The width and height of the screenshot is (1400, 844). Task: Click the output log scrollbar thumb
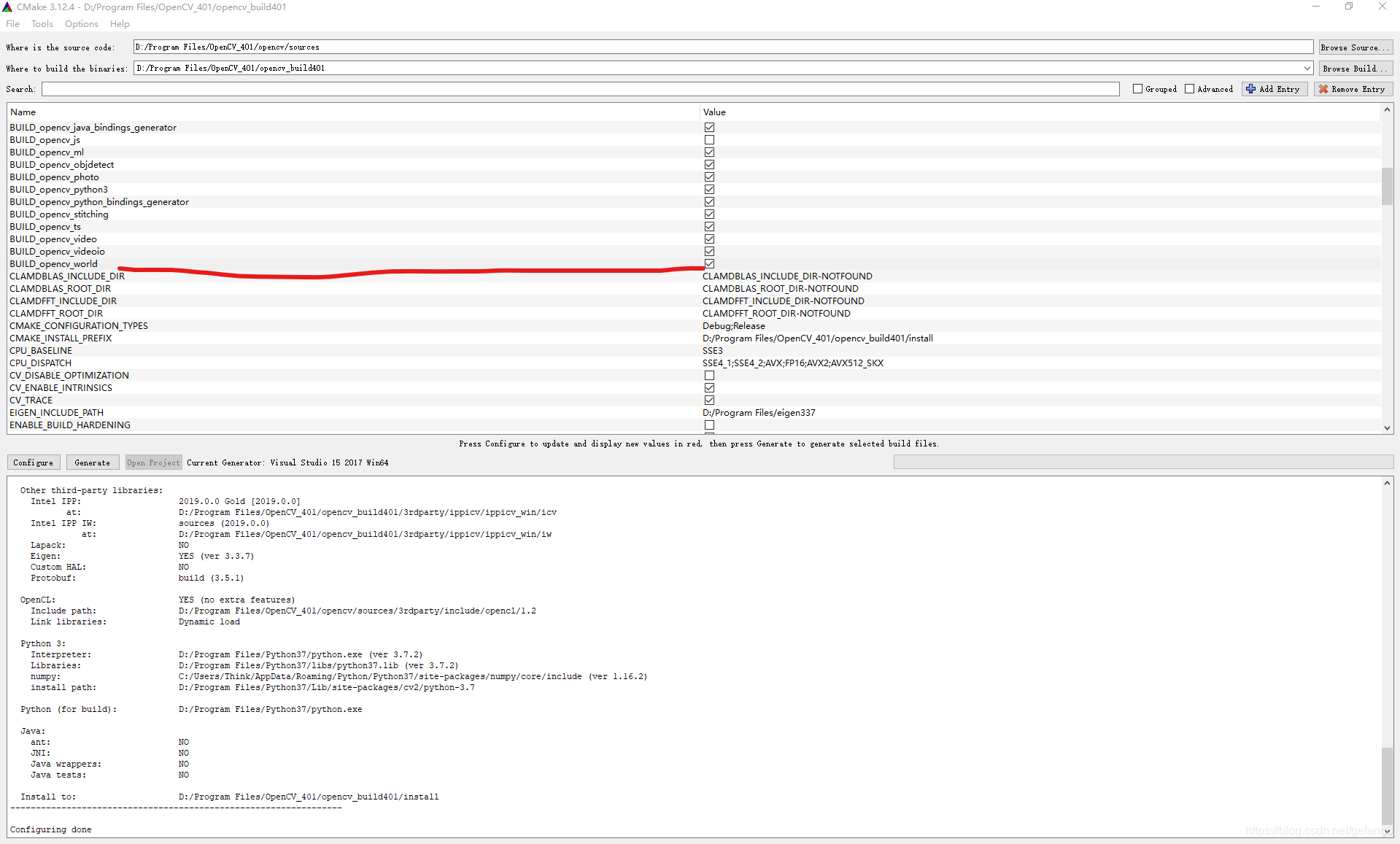pos(1387,786)
